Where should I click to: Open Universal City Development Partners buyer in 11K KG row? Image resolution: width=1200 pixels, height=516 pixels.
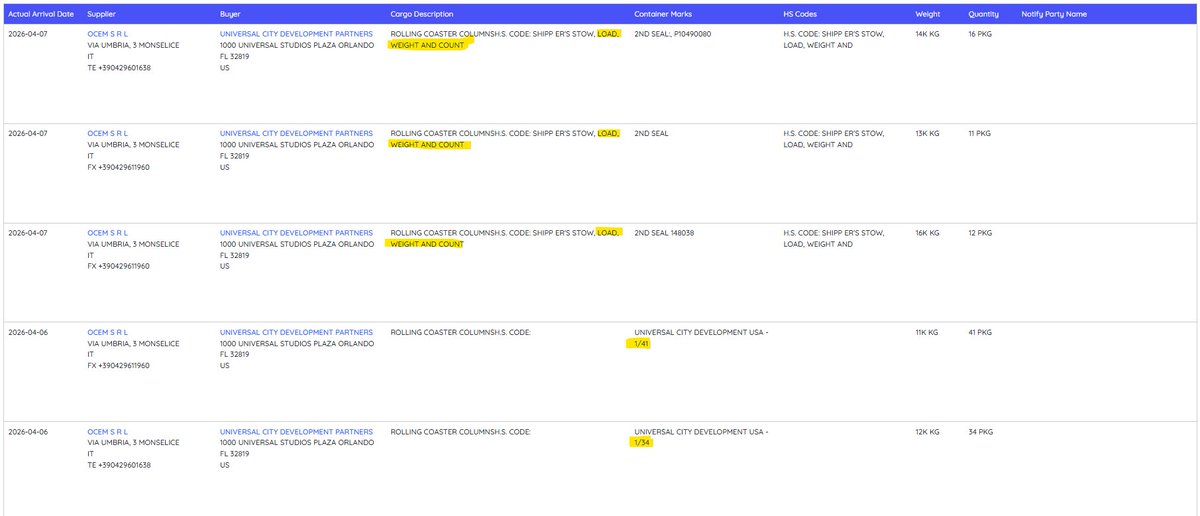pos(296,332)
